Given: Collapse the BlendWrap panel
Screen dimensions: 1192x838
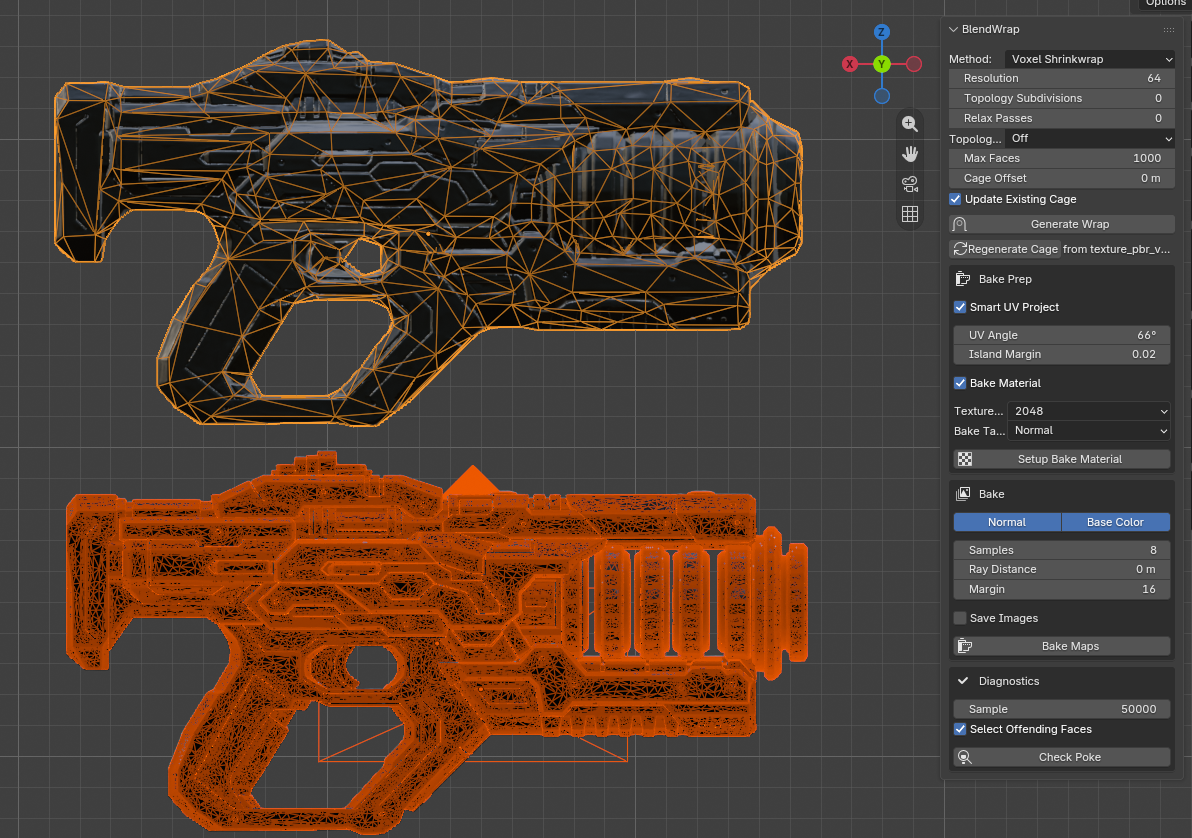Looking at the screenshot, I should [953, 30].
